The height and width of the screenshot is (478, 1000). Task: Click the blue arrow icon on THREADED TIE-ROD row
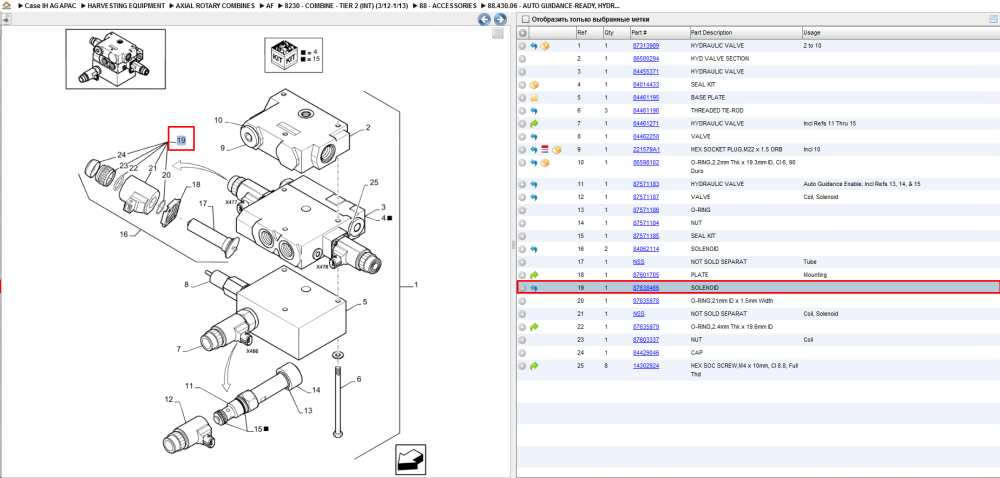click(534, 110)
